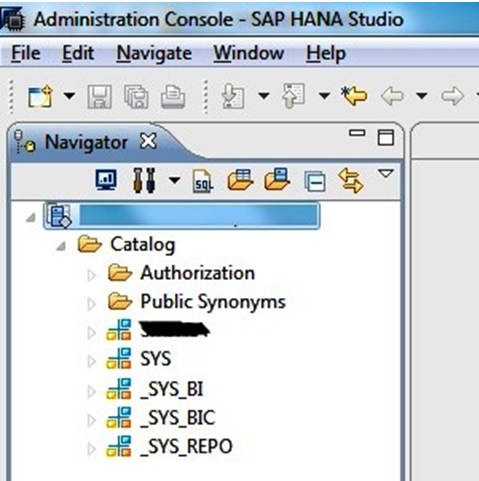Minimize the Navigator view panel
Screen dimensions: 479x481
click(357, 133)
